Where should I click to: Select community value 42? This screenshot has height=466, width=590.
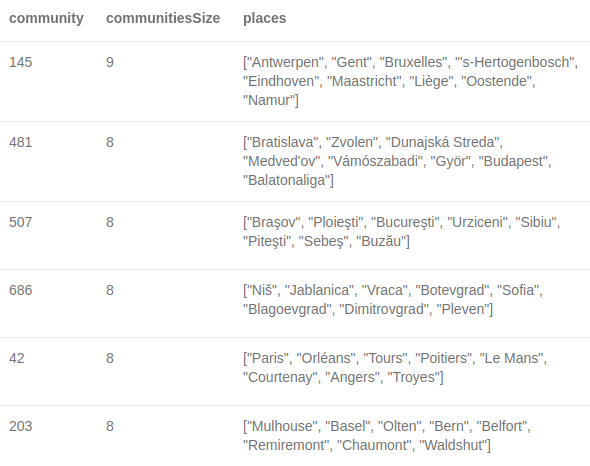pyautogui.click(x=17, y=358)
